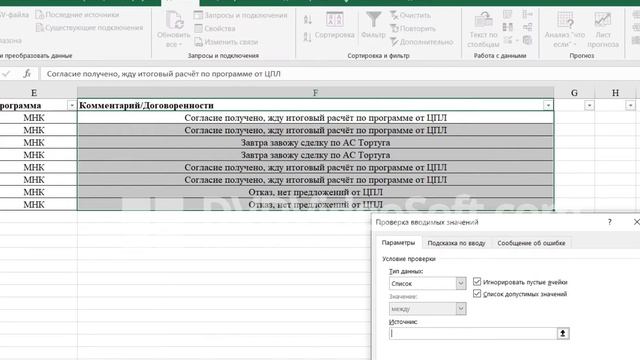
Task: Click the Data Validation ribbon icon
Action: 509,40
